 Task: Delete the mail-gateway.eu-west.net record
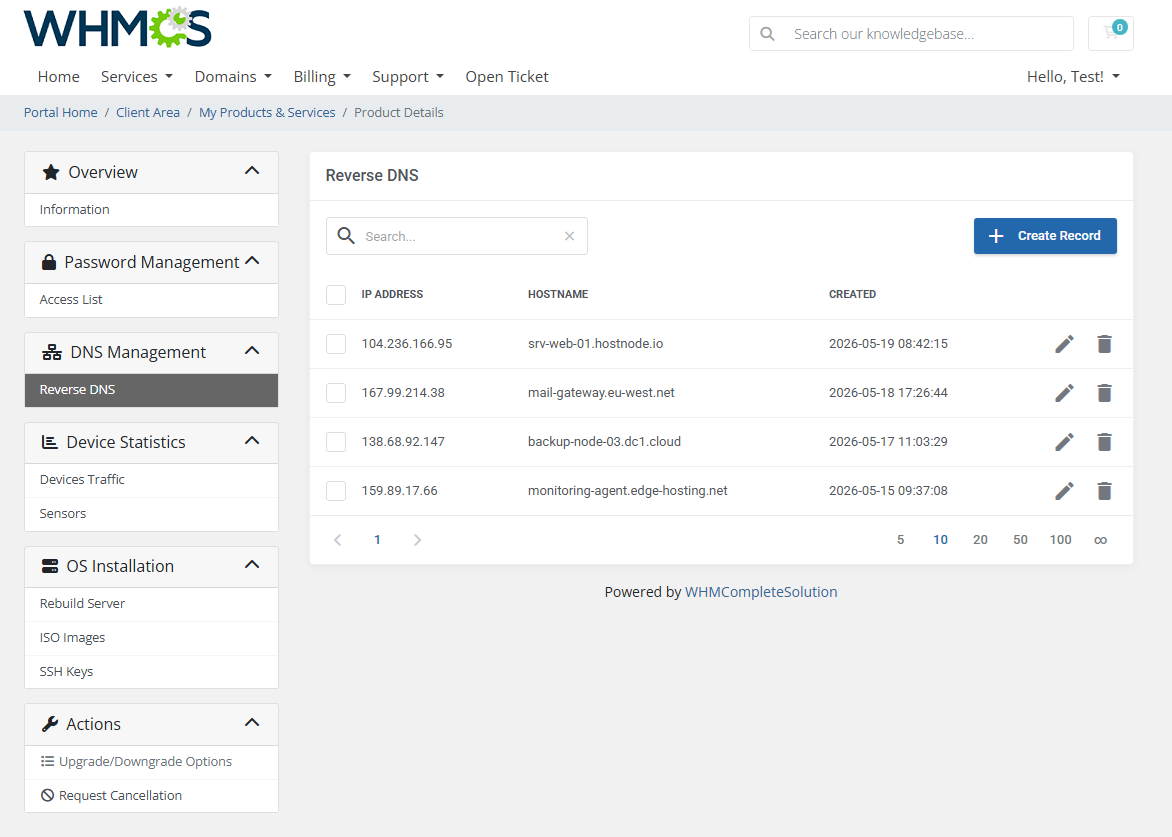(1104, 393)
